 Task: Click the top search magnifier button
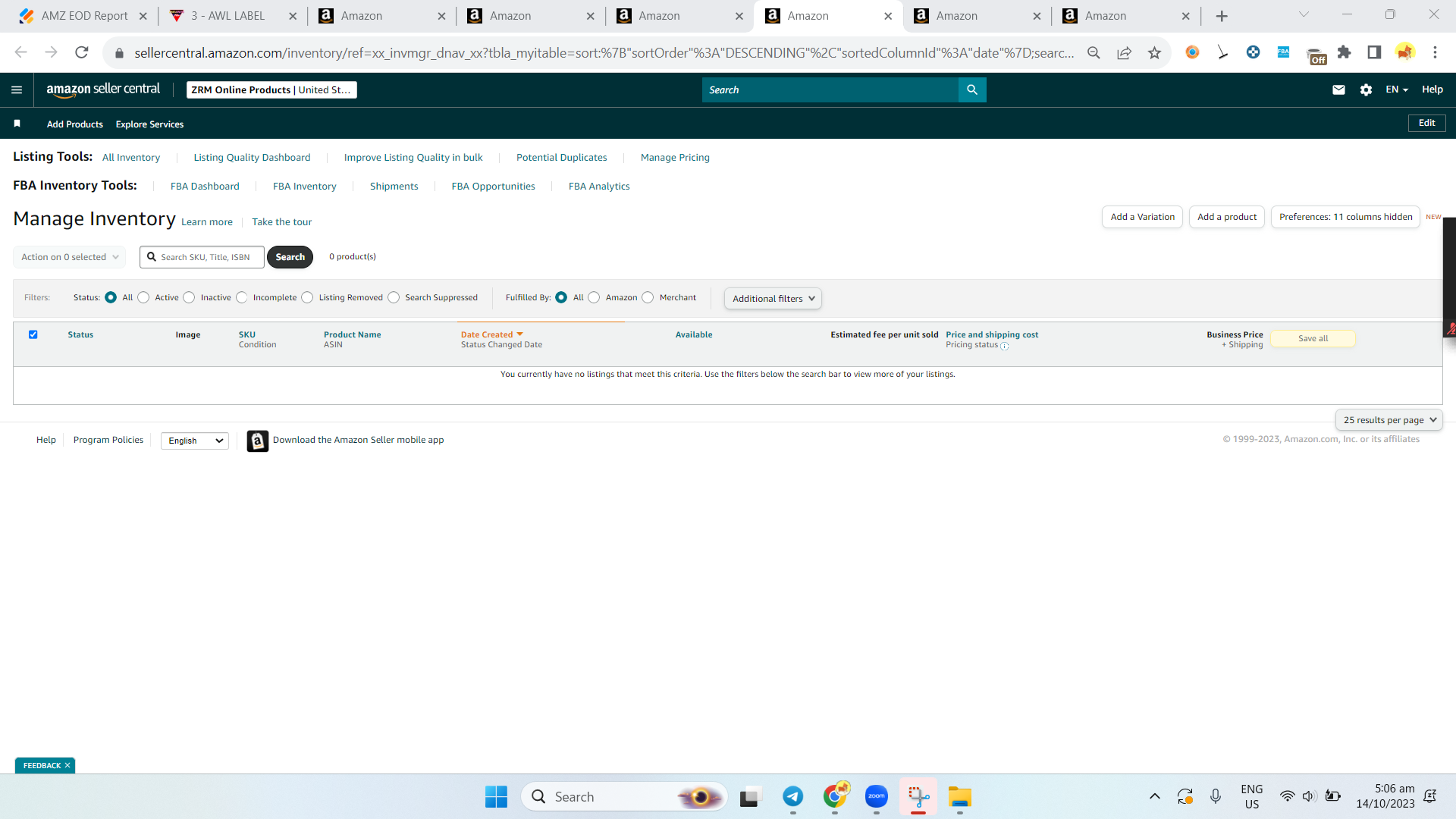click(x=972, y=89)
